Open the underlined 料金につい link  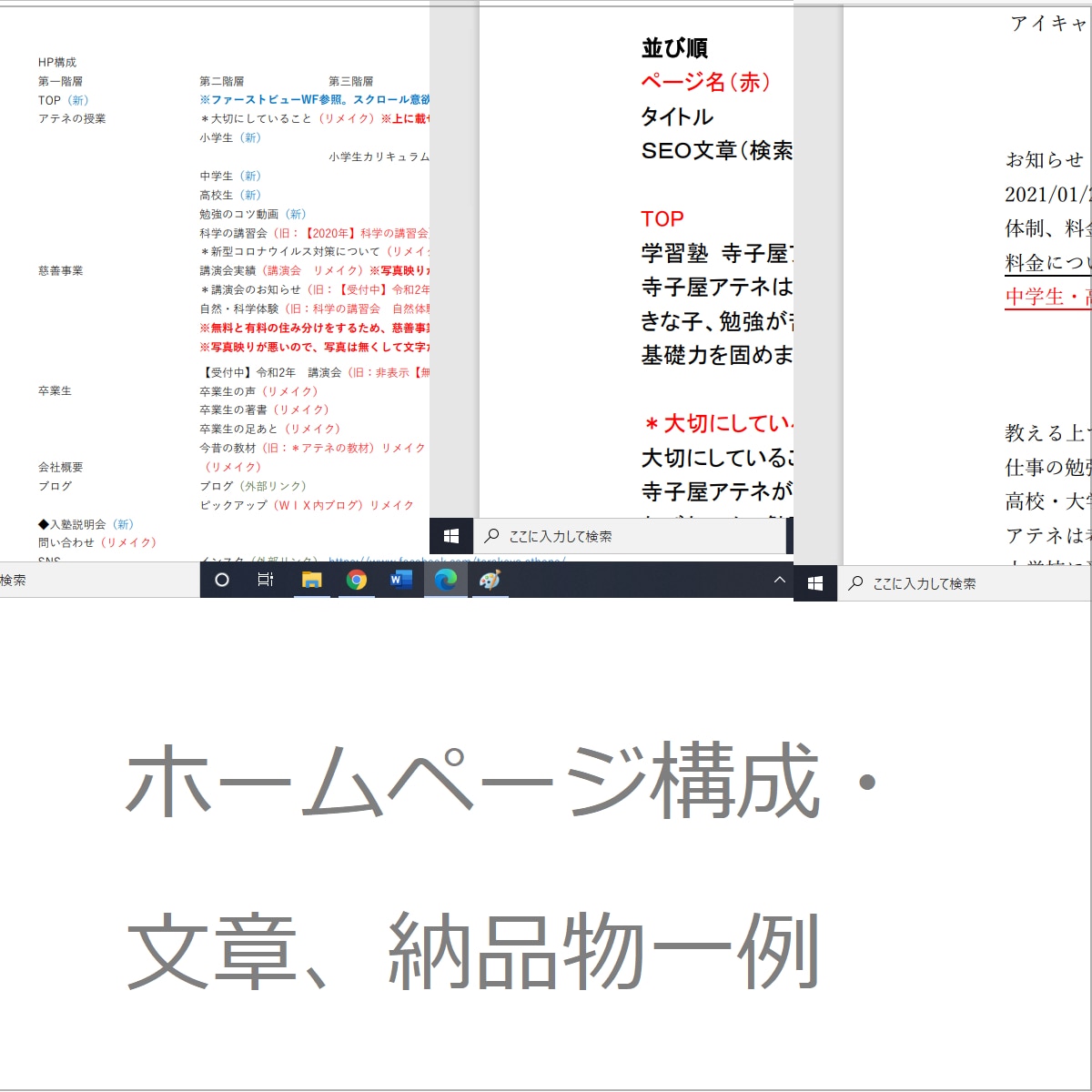(x=1047, y=263)
